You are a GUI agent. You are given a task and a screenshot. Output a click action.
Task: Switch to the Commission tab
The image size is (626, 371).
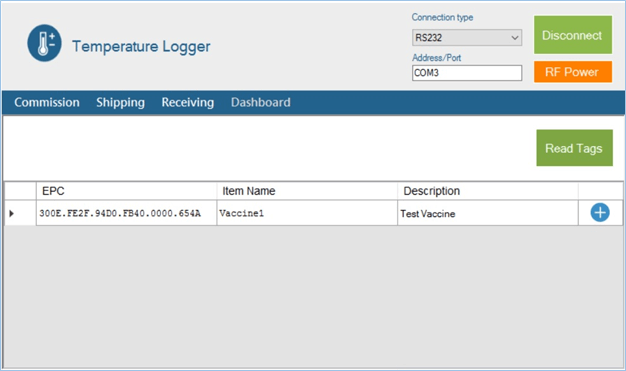point(47,103)
